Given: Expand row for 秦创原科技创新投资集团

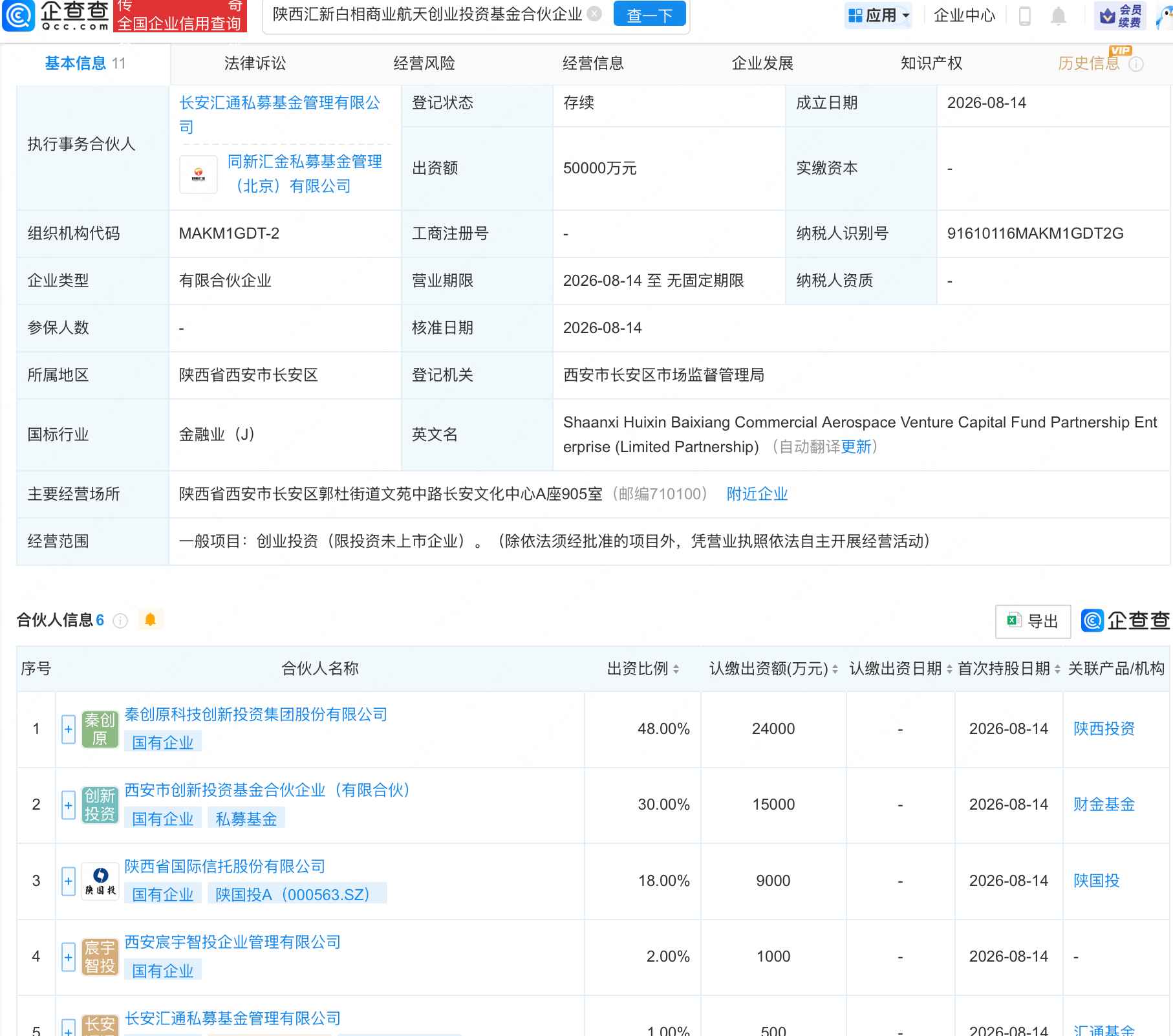Looking at the screenshot, I should (x=69, y=729).
